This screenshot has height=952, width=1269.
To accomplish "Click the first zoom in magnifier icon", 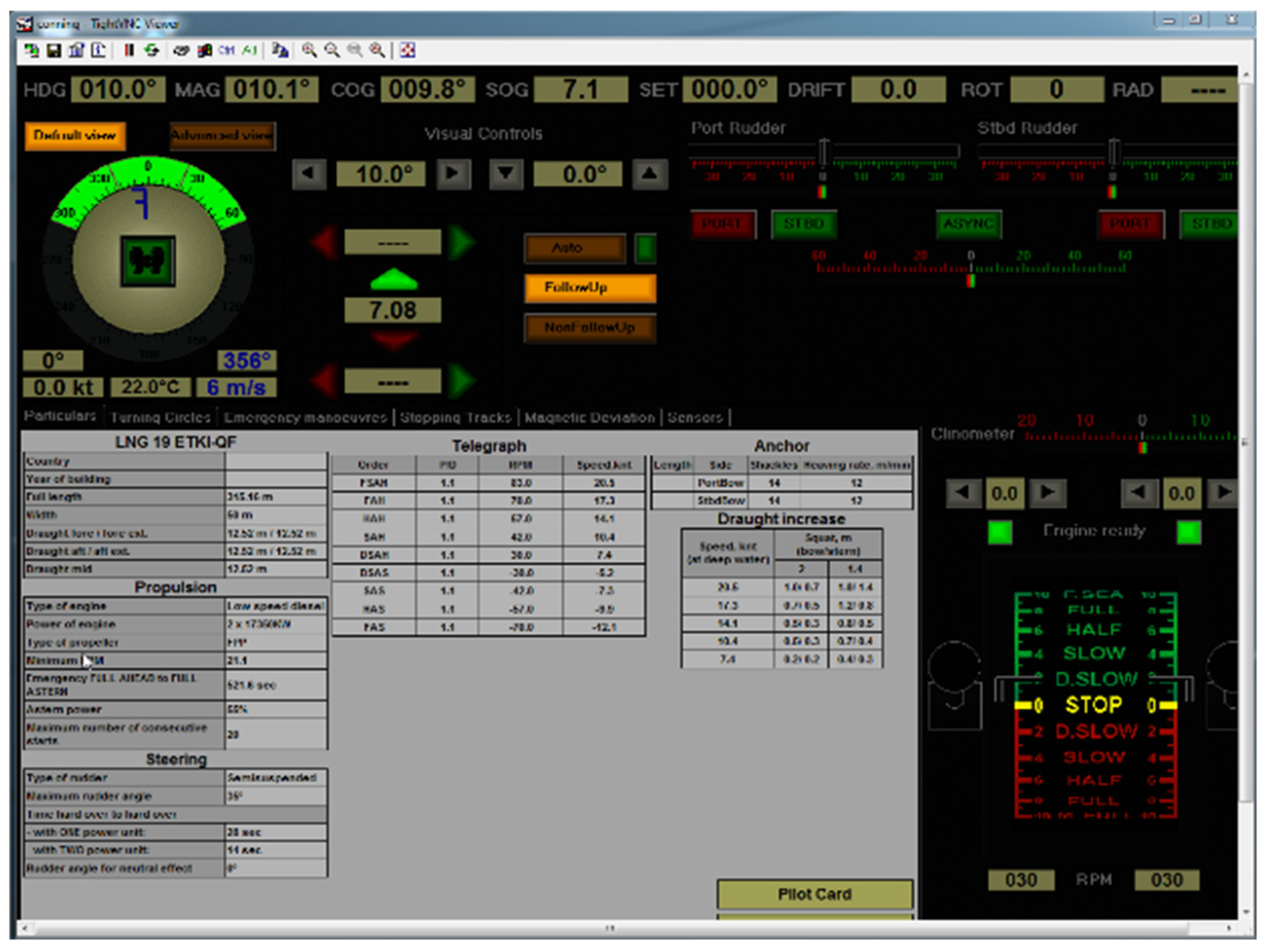I will pyautogui.click(x=309, y=51).
